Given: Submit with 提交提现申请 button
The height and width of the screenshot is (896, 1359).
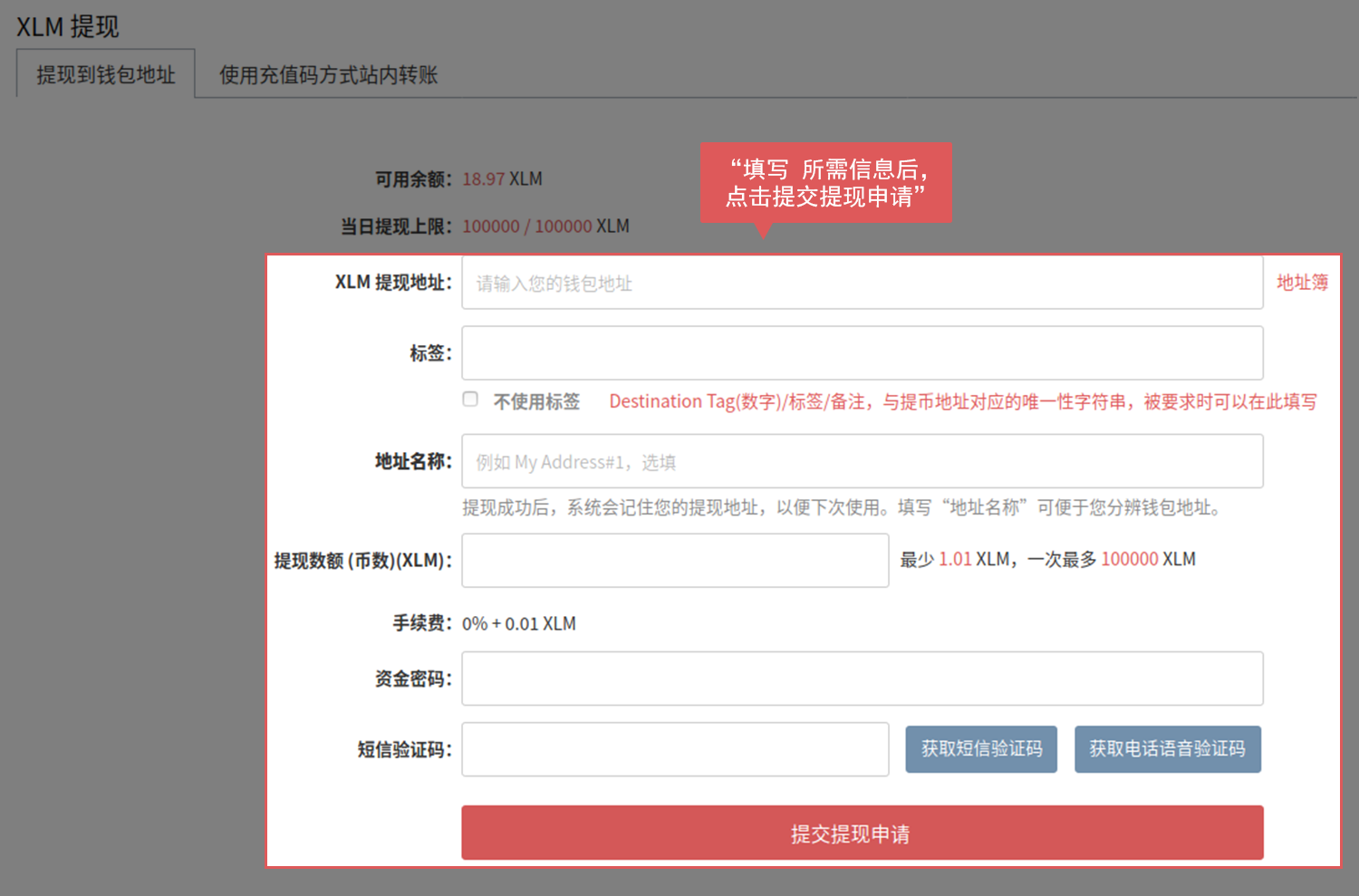Looking at the screenshot, I should click(863, 833).
